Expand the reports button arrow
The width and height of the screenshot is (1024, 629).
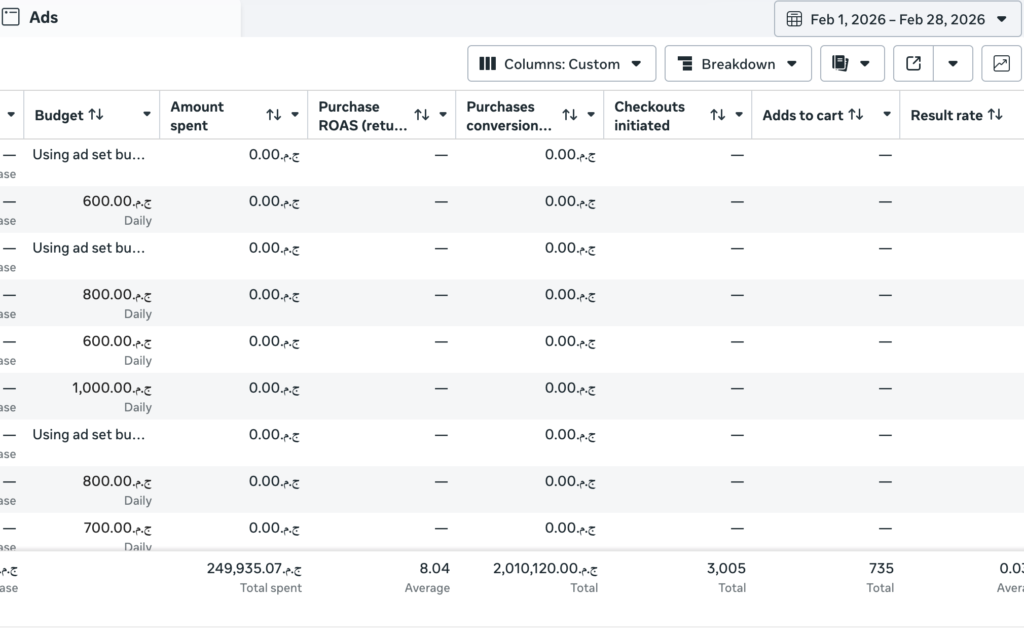click(865, 63)
